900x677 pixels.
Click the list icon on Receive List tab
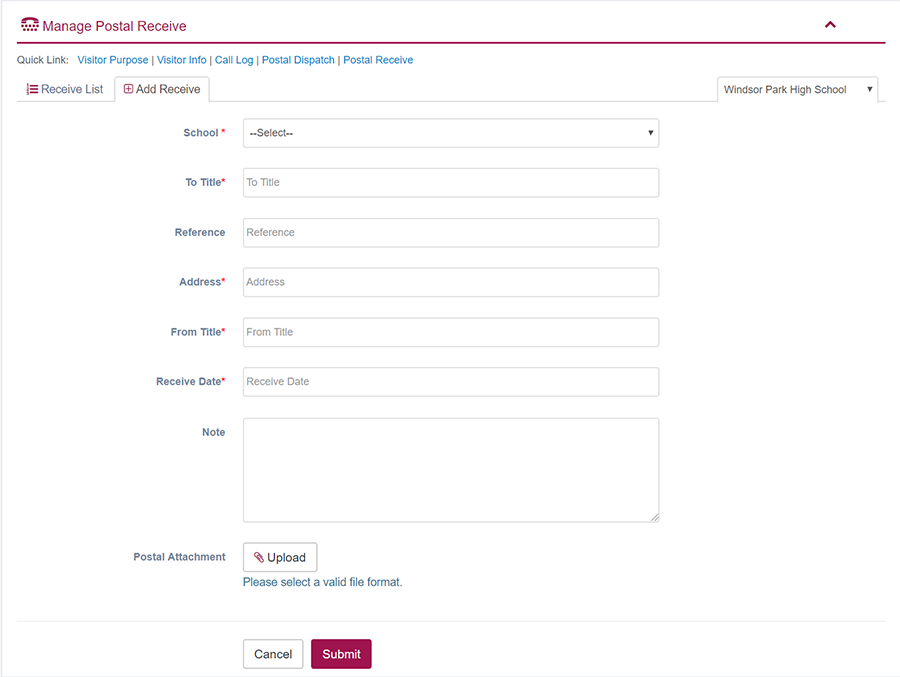[x=32, y=89]
